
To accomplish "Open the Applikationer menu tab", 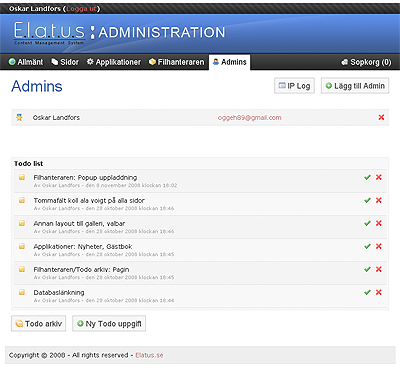I will (114, 62).
